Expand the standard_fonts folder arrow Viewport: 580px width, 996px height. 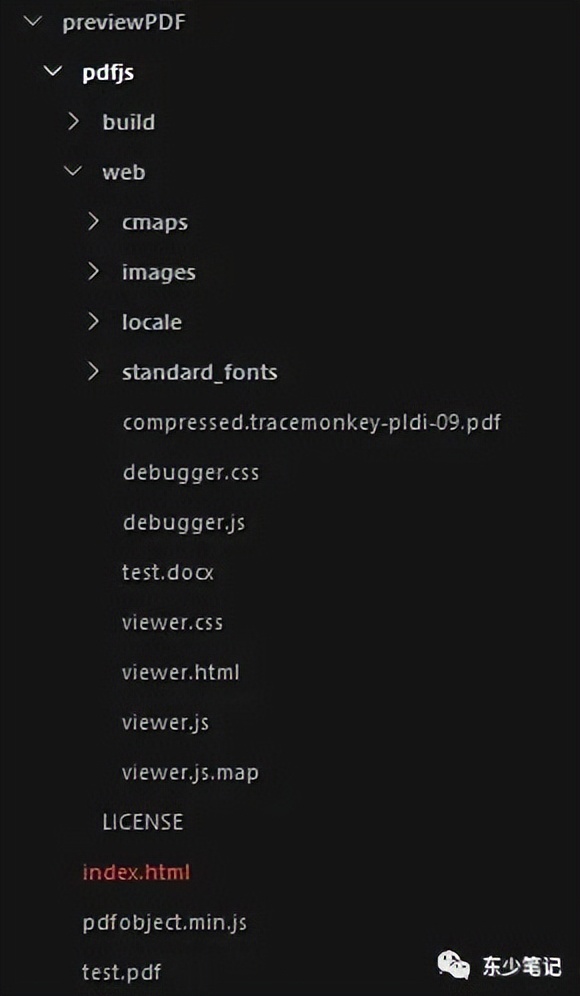[x=94, y=372]
